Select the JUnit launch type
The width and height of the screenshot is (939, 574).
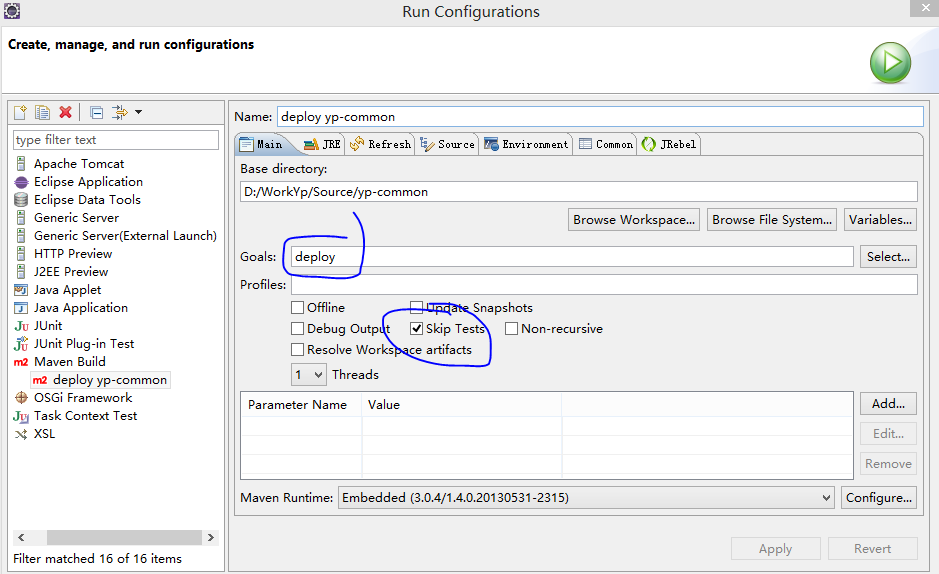point(48,326)
